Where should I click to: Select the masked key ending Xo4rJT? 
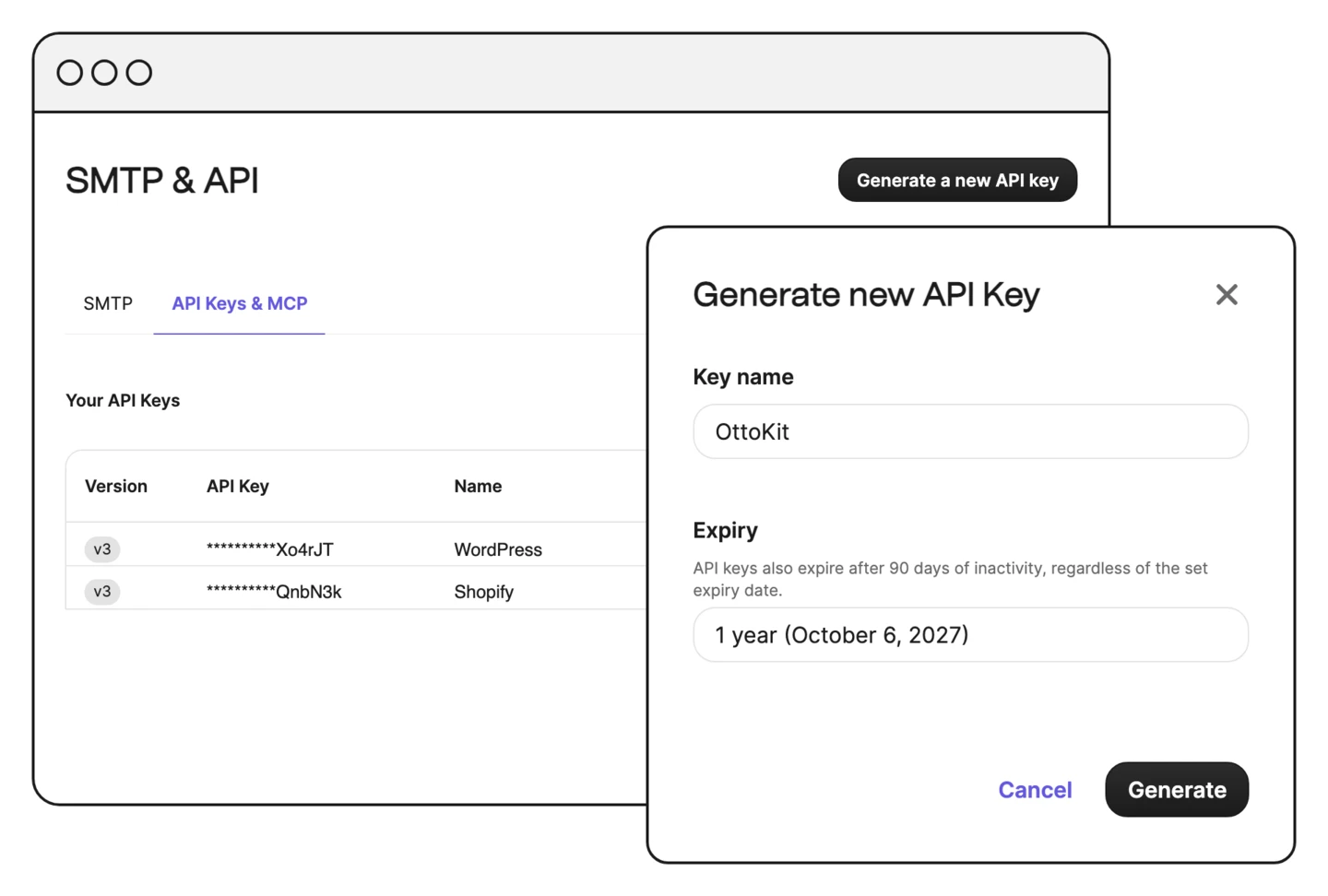click(x=270, y=549)
